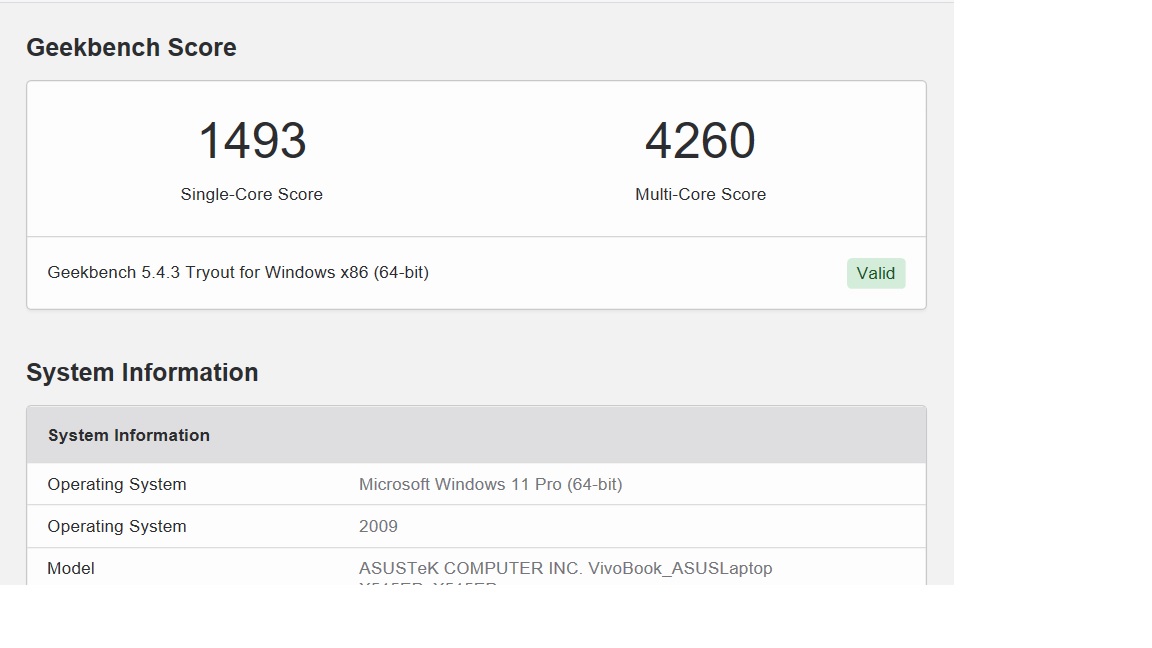Screen dimensions: 1152x648
Task: Click the large System Information page heading
Action: click(x=142, y=372)
